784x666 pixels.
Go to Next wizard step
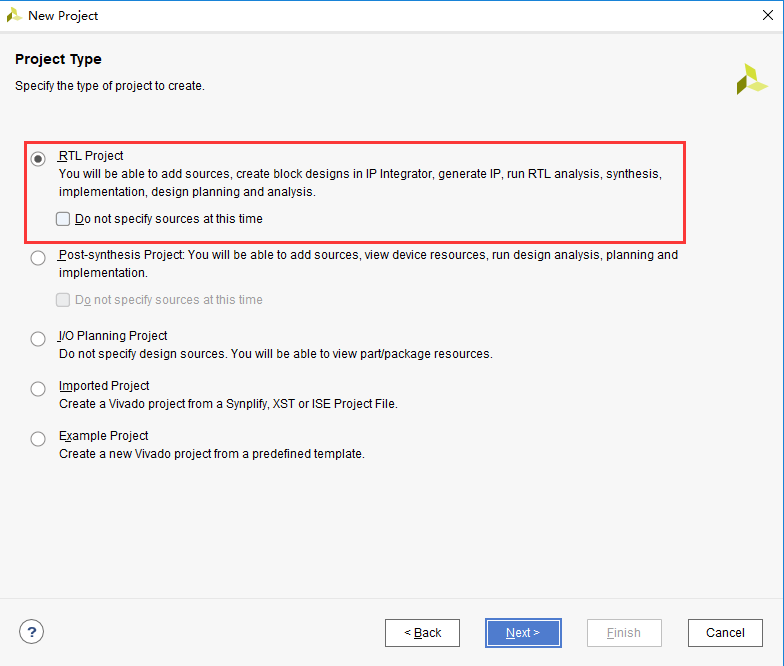[523, 633]
